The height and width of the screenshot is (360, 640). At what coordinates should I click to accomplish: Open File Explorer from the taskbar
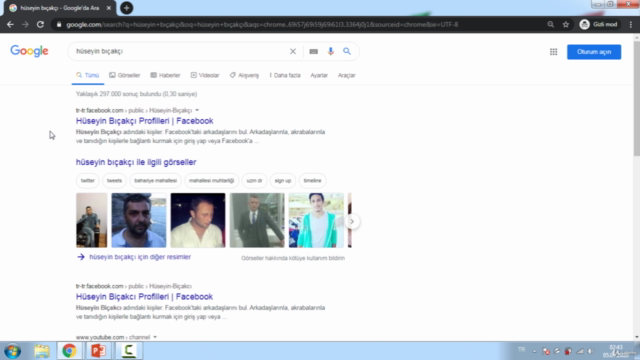click(42, 351)
